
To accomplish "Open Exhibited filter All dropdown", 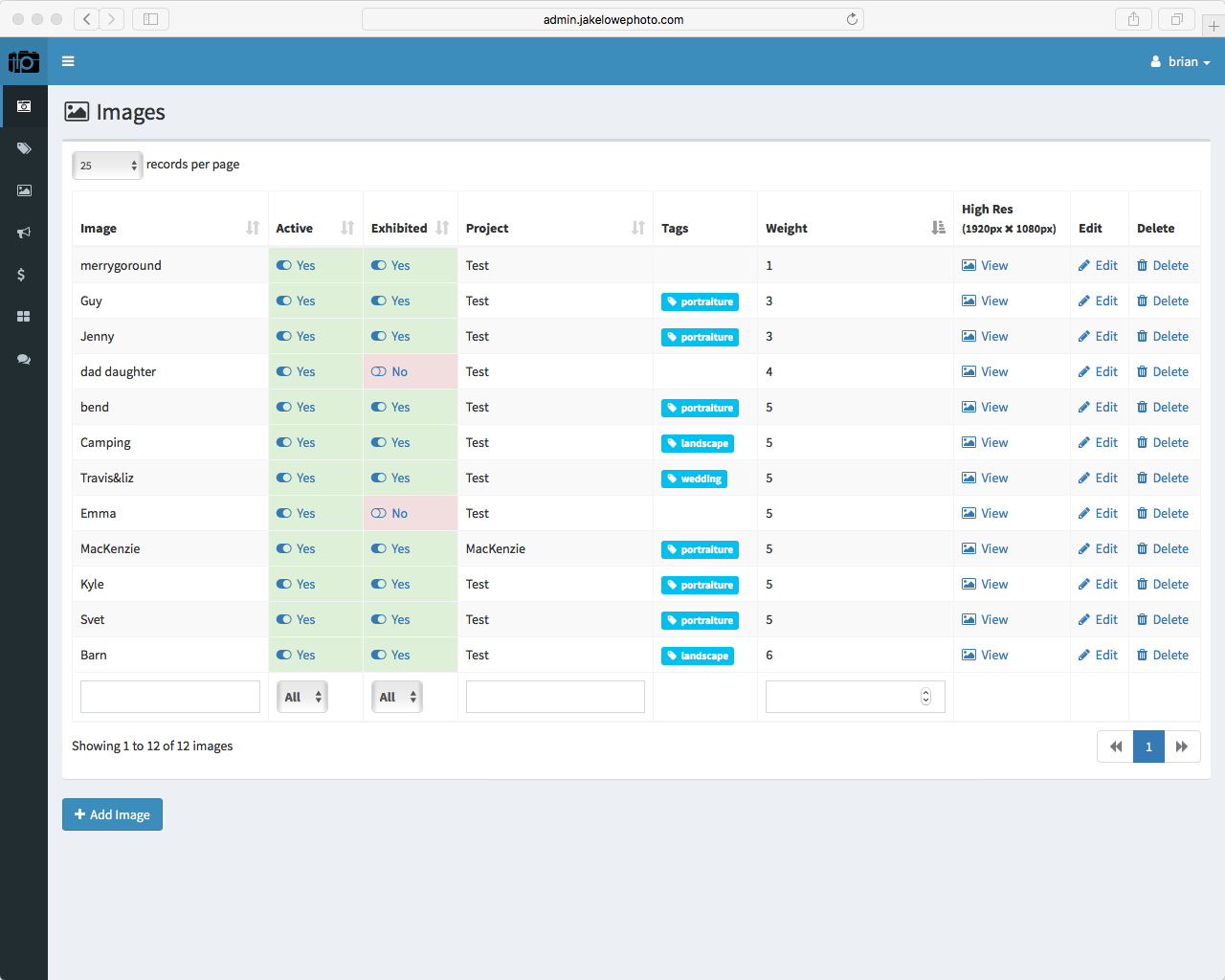I will pos(396,697).
